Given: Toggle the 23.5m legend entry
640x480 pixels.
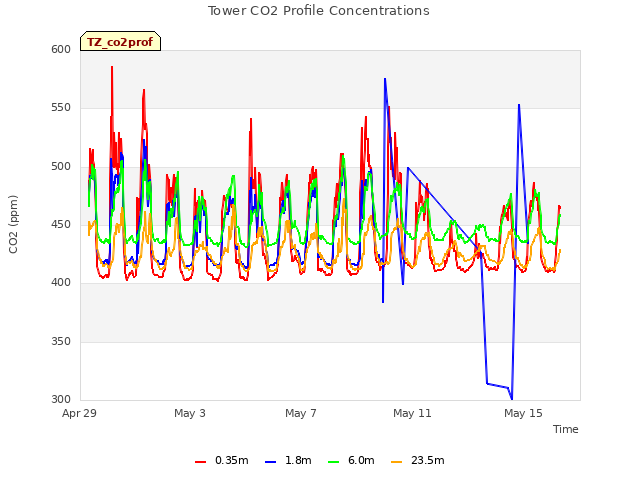Looking at the screenshot, I should tap(418, 460).
